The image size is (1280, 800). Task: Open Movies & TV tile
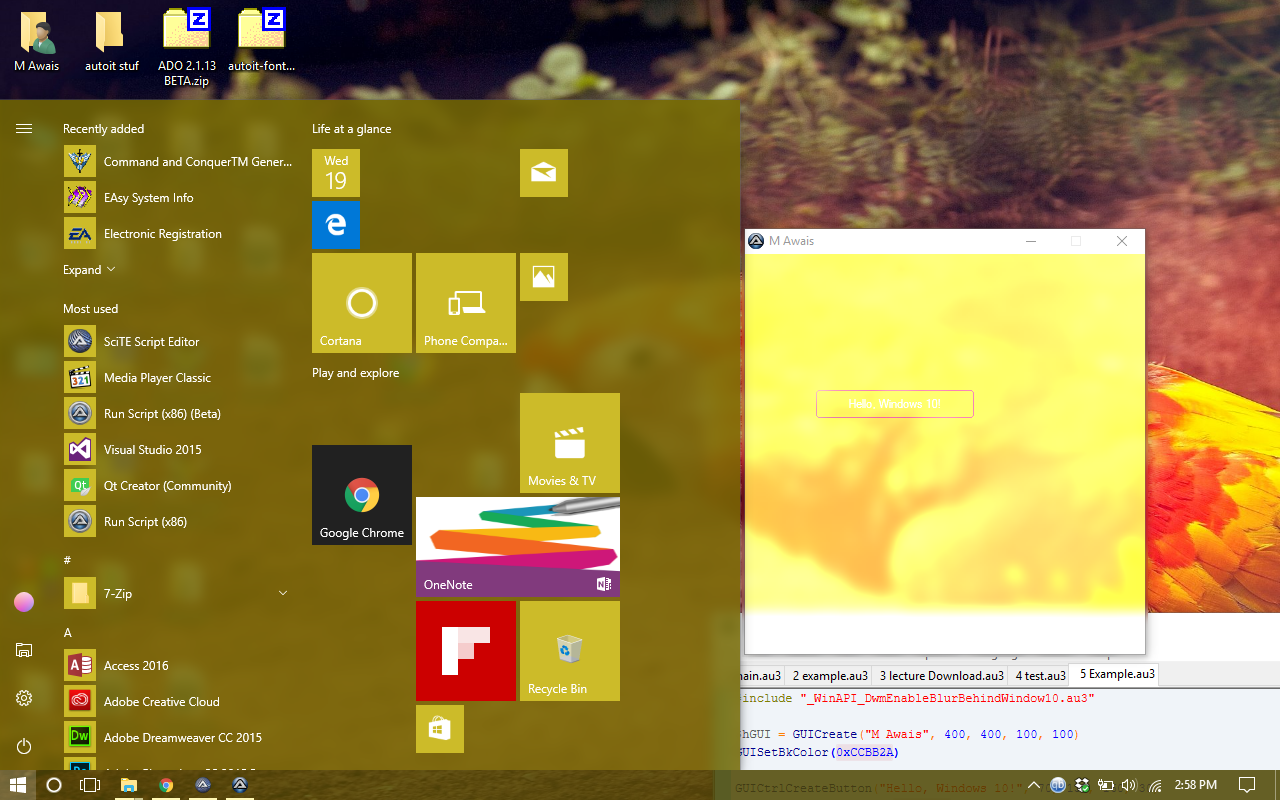570,443
